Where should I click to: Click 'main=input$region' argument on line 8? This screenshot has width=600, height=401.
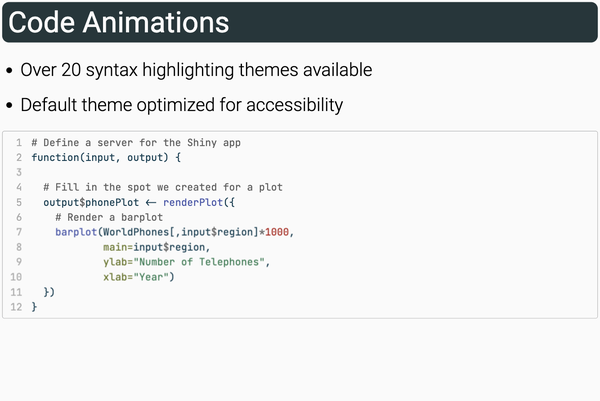tap(154, 247)
